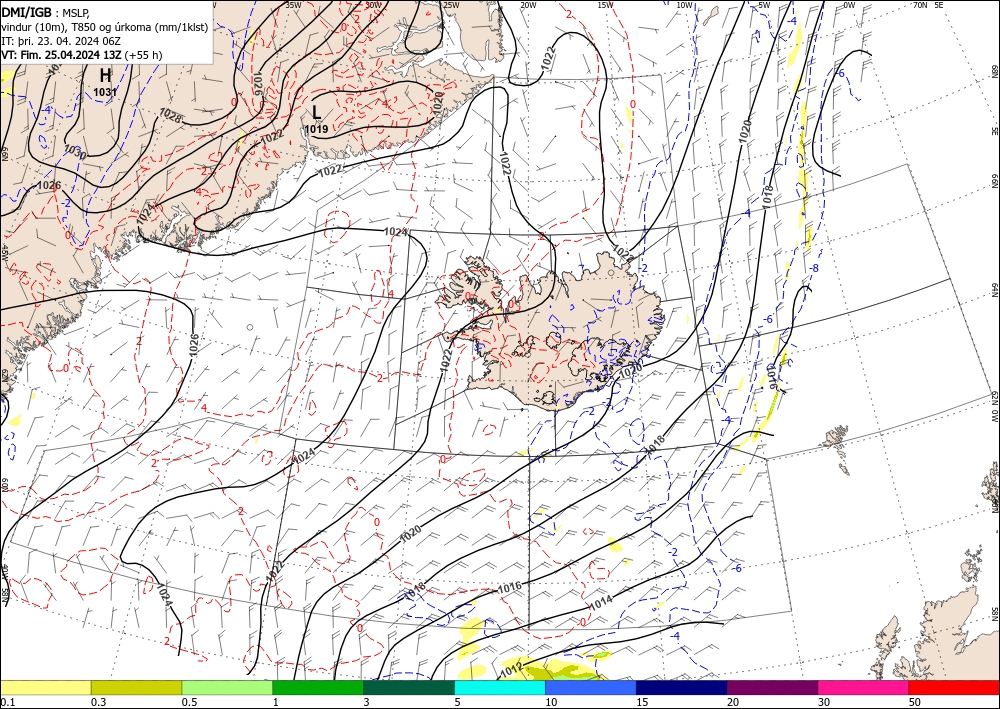Select the red 50 mm legend swatch
The image size is (1000, 709).
click(954, 687)
